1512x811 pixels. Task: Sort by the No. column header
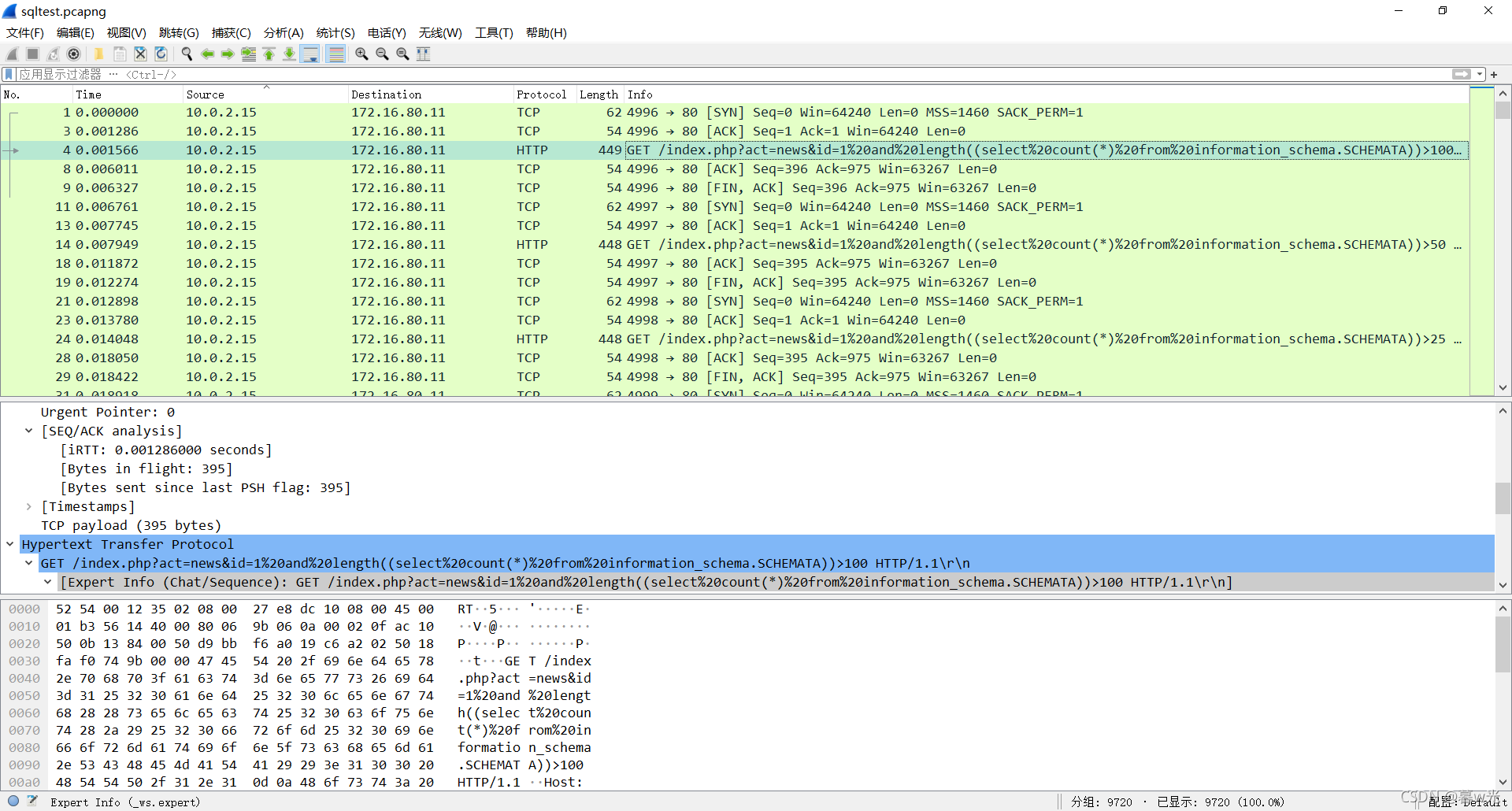click(37, 94)
